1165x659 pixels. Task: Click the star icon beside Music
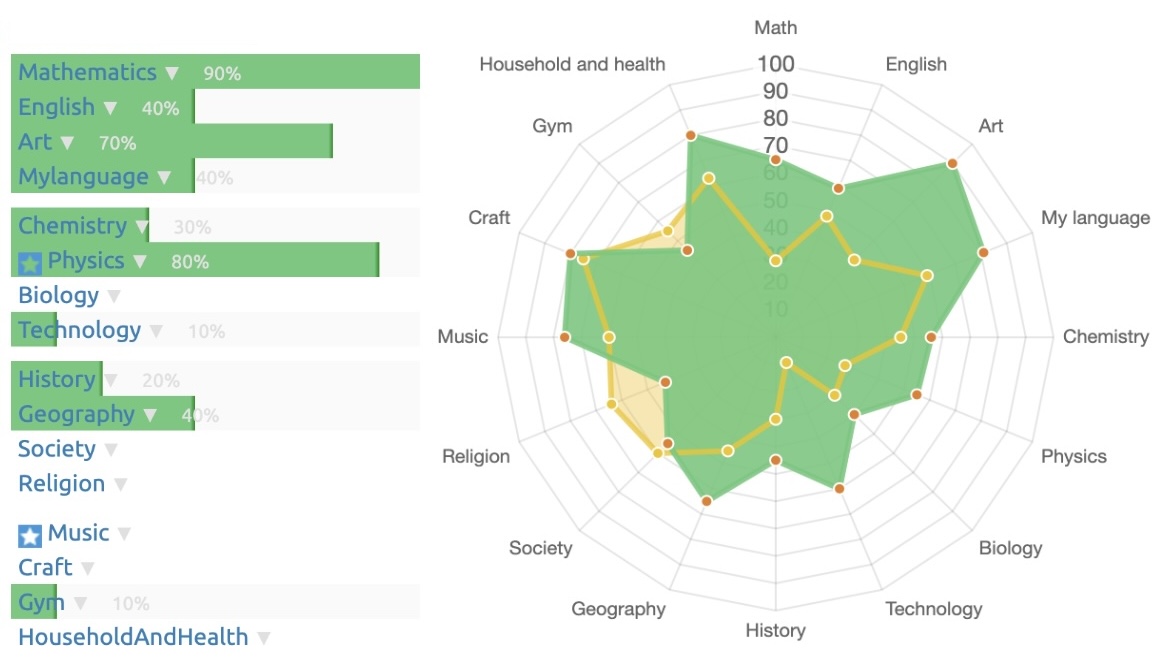click(30, 535)
